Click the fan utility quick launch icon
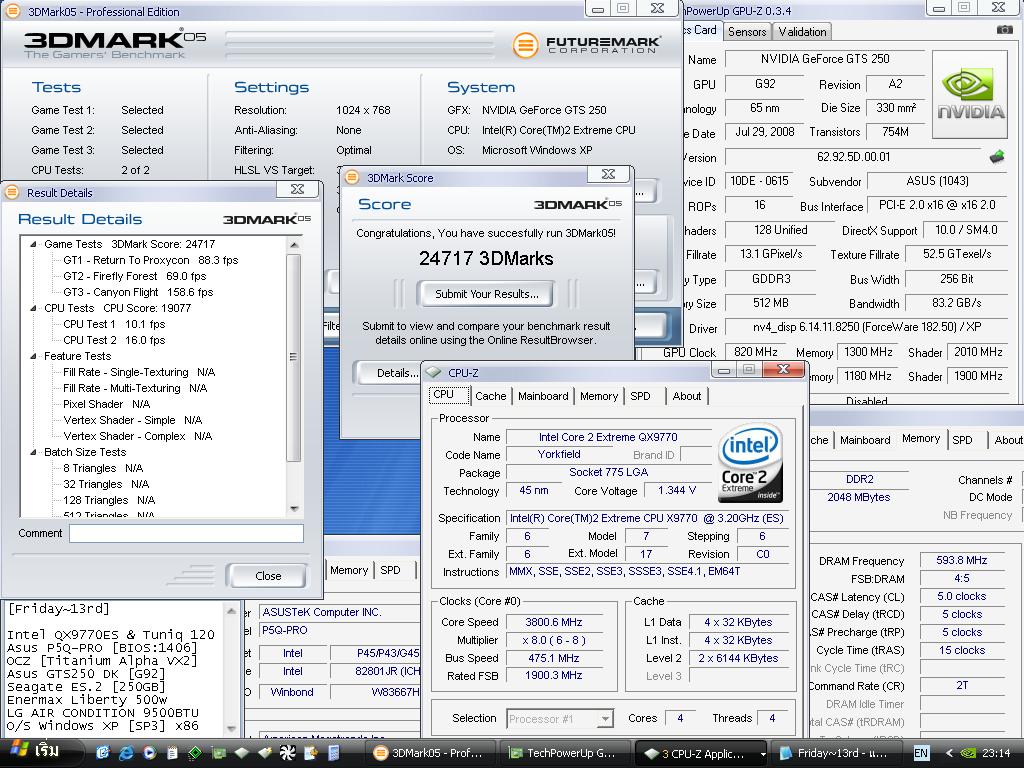The image size is (1024, 768). click(x=287, y=753)
